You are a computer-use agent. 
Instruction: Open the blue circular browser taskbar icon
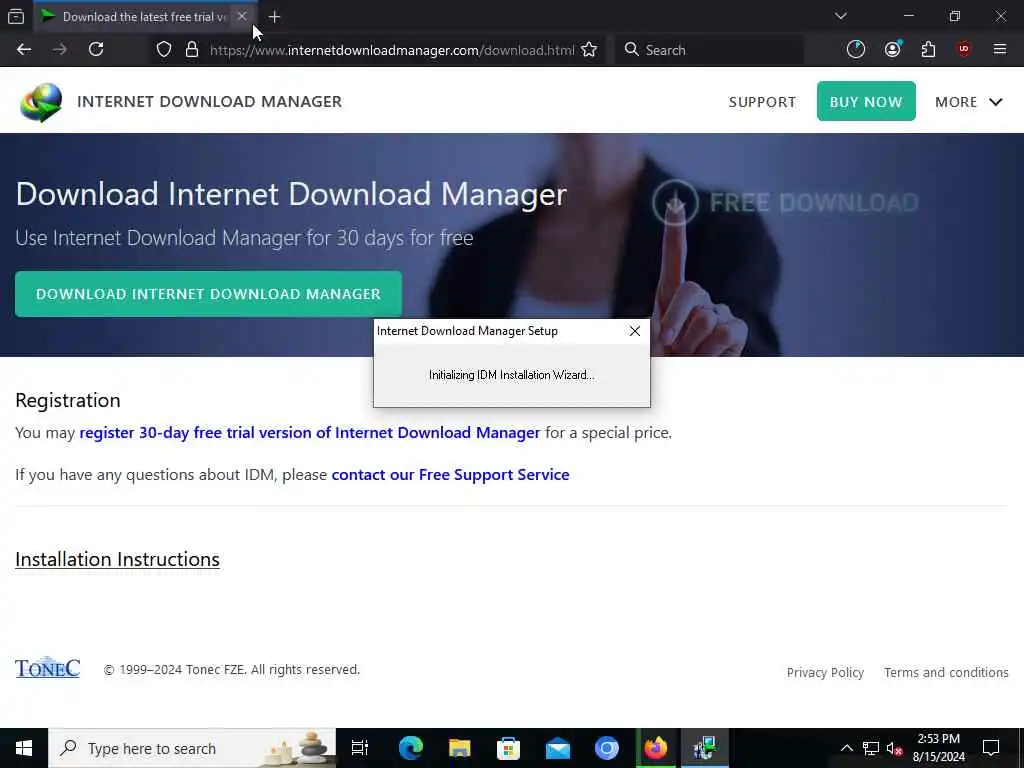coord(607,748)
